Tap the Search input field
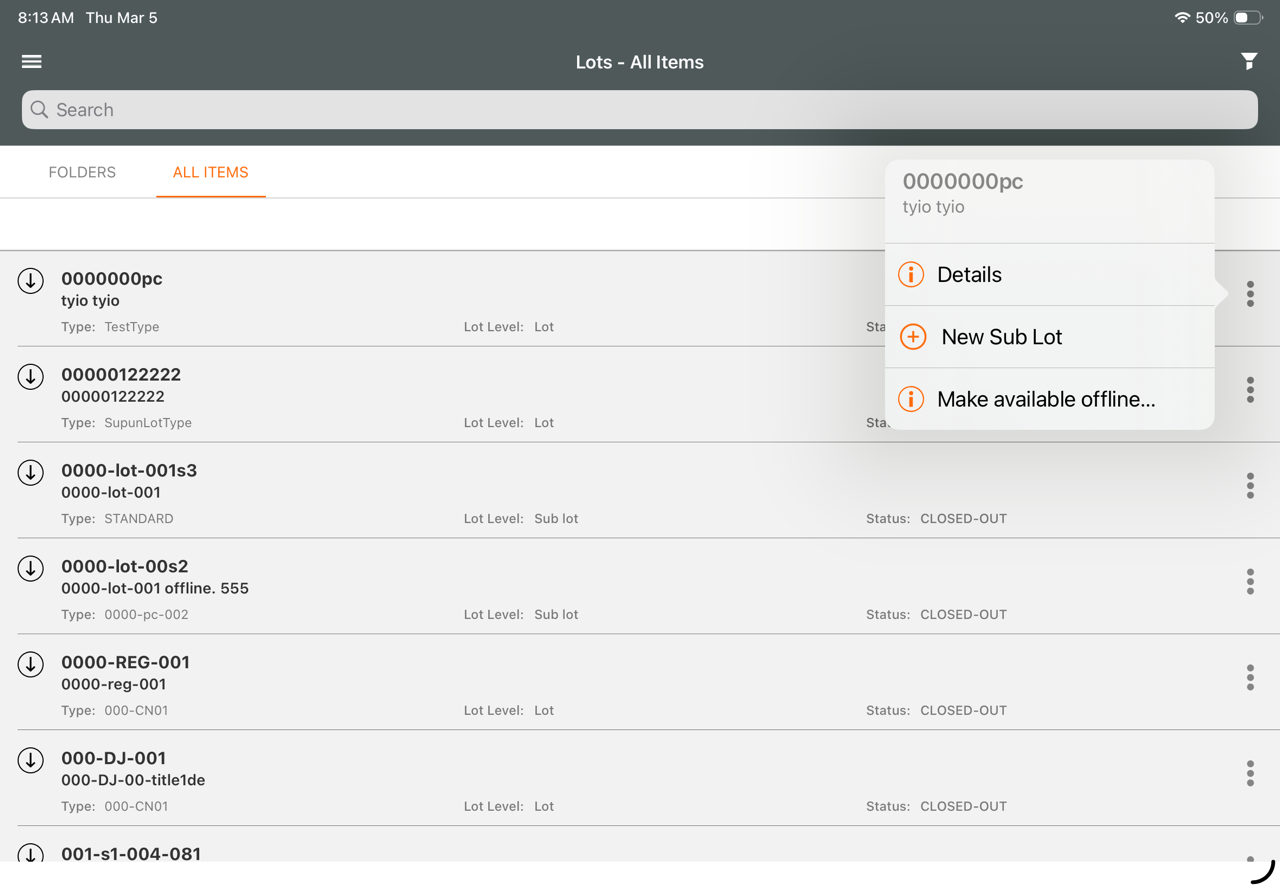 tap(640, 110)
